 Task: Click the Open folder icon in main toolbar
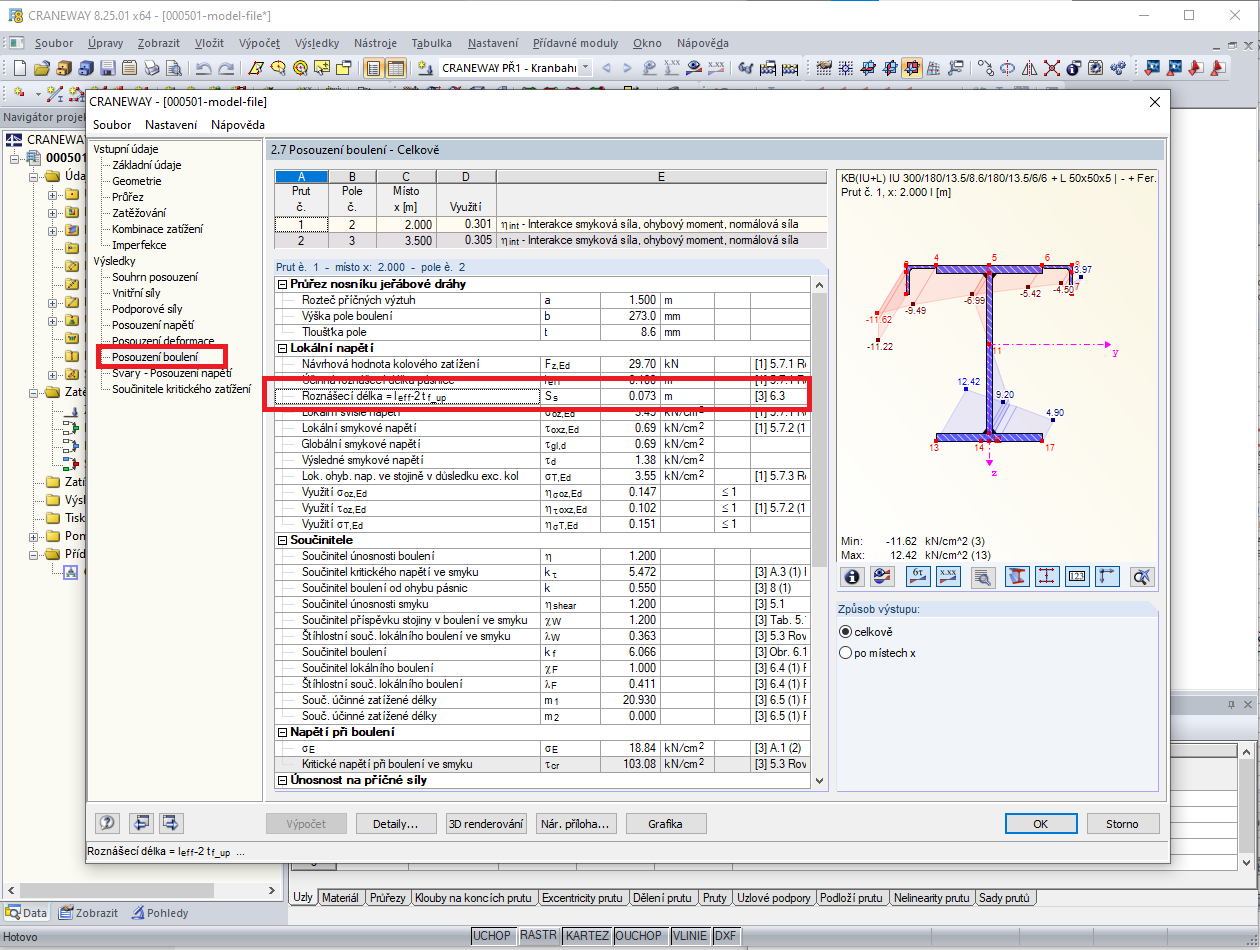pyautogui.click(x=41, y=68)
